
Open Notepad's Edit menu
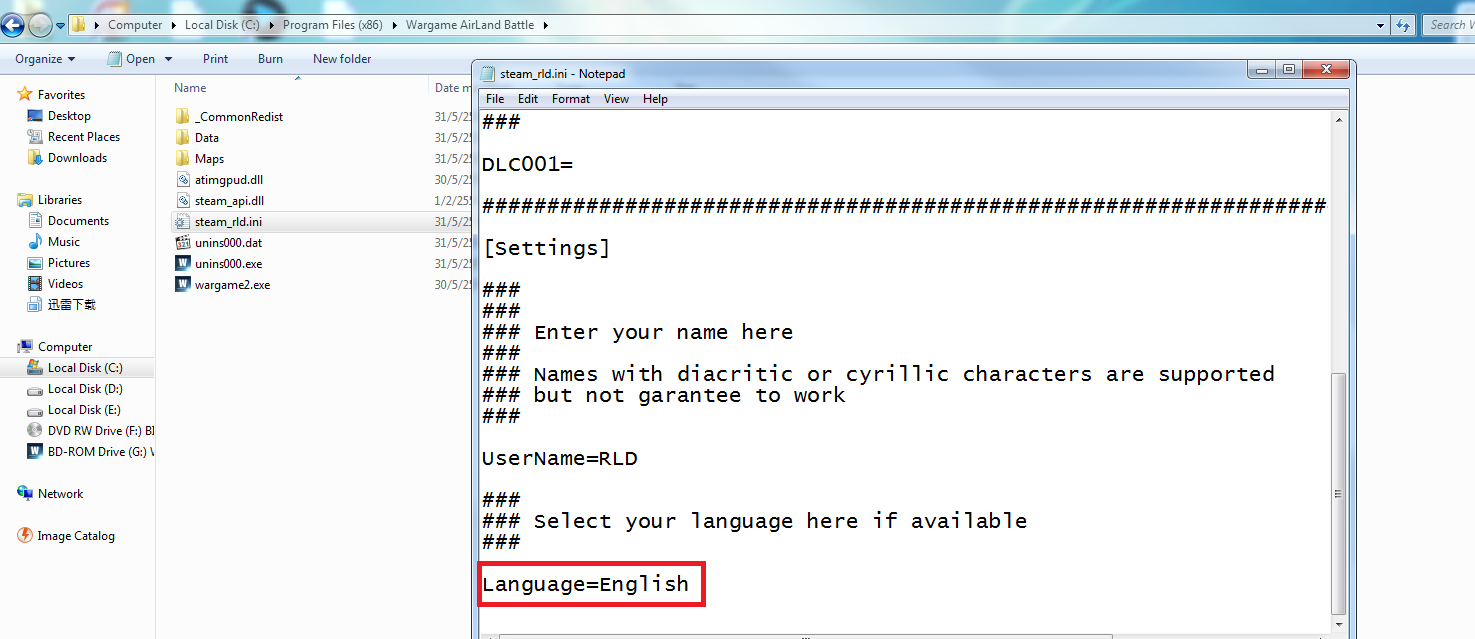[528, 99]
